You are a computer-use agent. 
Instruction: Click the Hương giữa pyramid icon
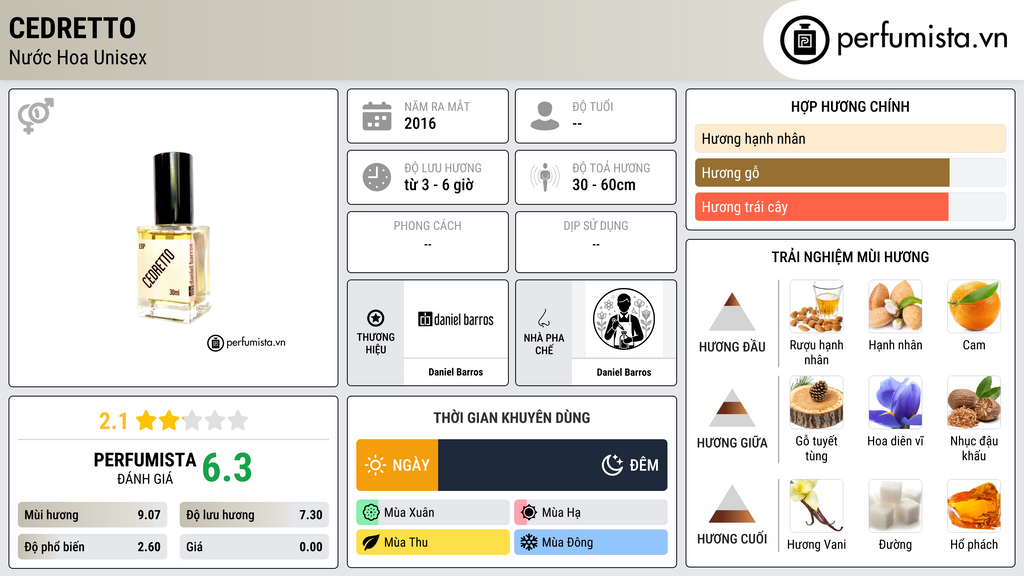click(x=732, y=408)
